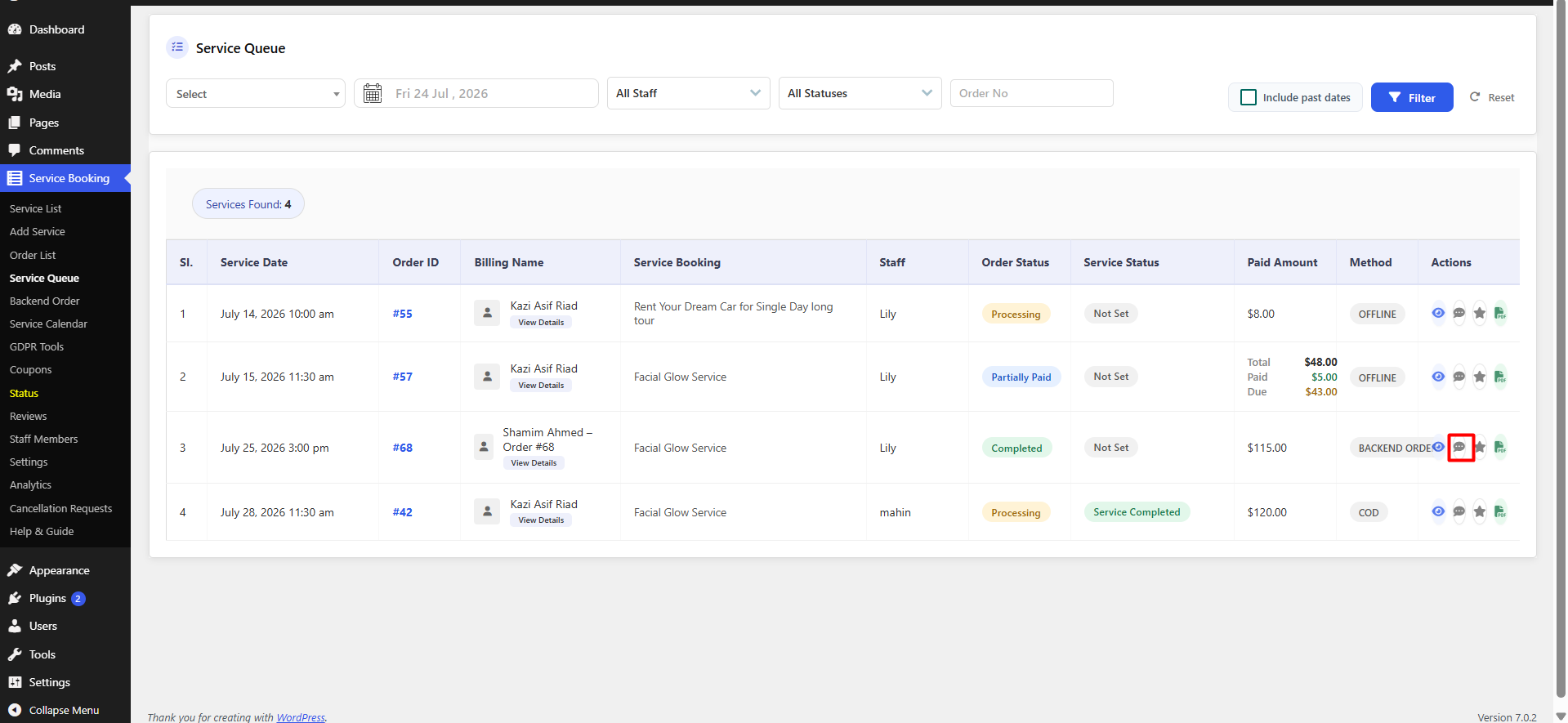Expand the All Statuses dropdown
Screen dimensions: 1568x723
(x=860, y=93)
